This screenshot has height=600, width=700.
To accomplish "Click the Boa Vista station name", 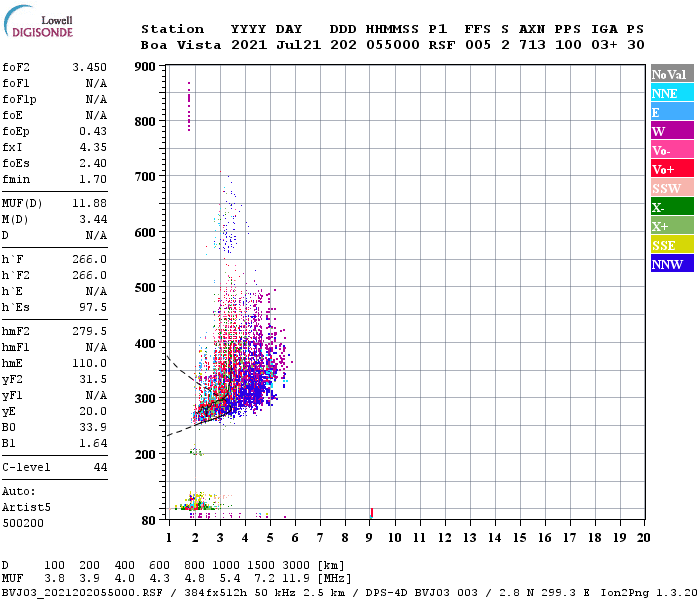I will tap(181, 45).
